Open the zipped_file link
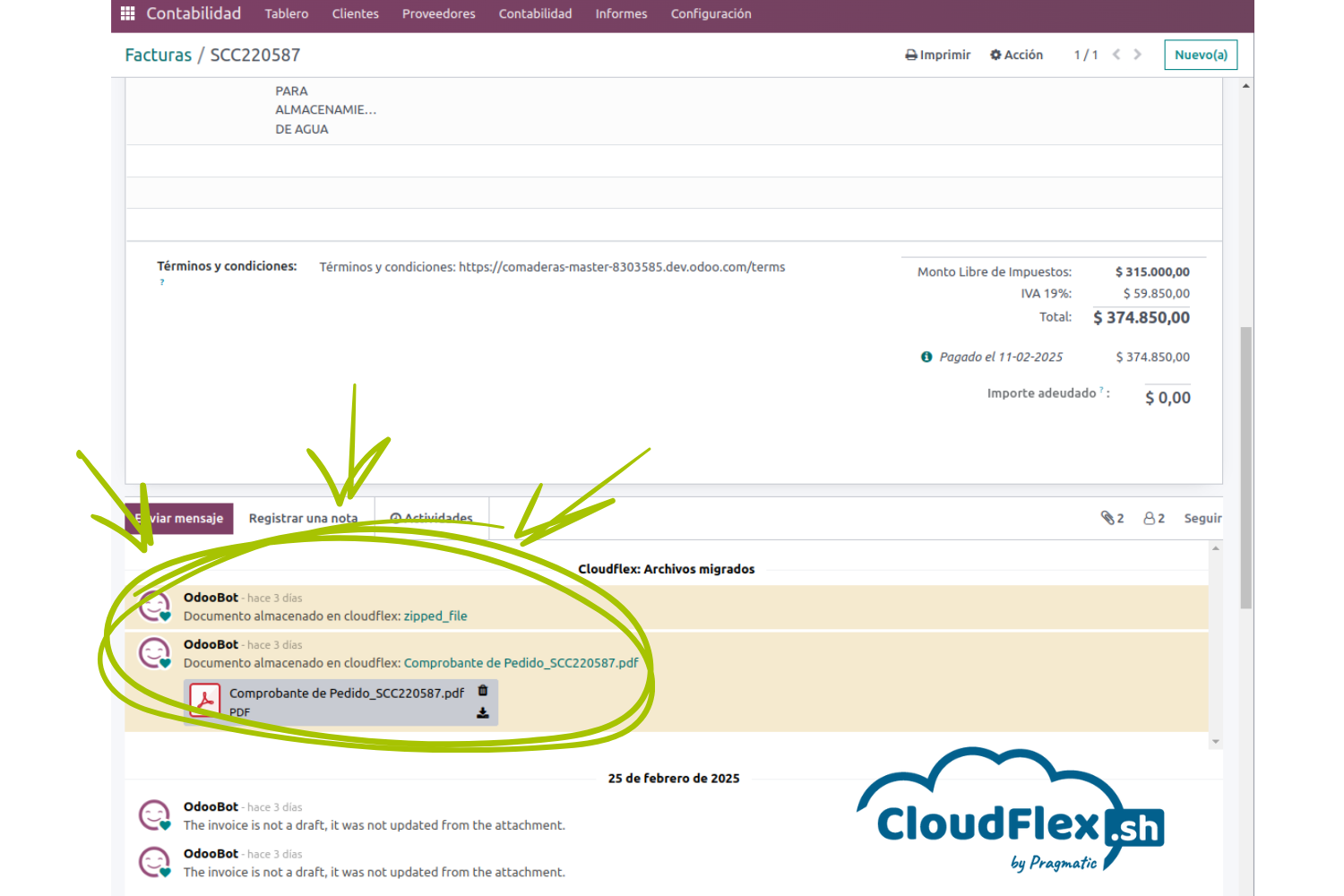This screenshot has height=896, width=1344. (435, 616)
